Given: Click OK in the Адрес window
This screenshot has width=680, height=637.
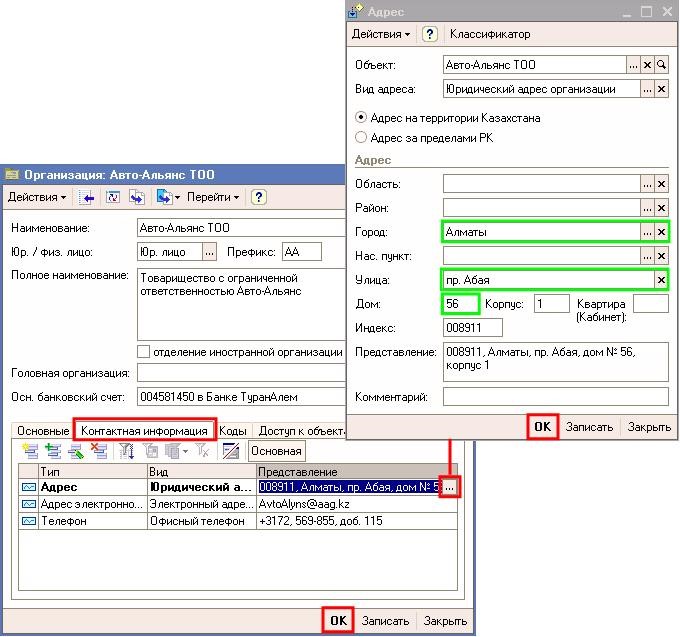Looking at the screenshot, I should tap(542, 427).
